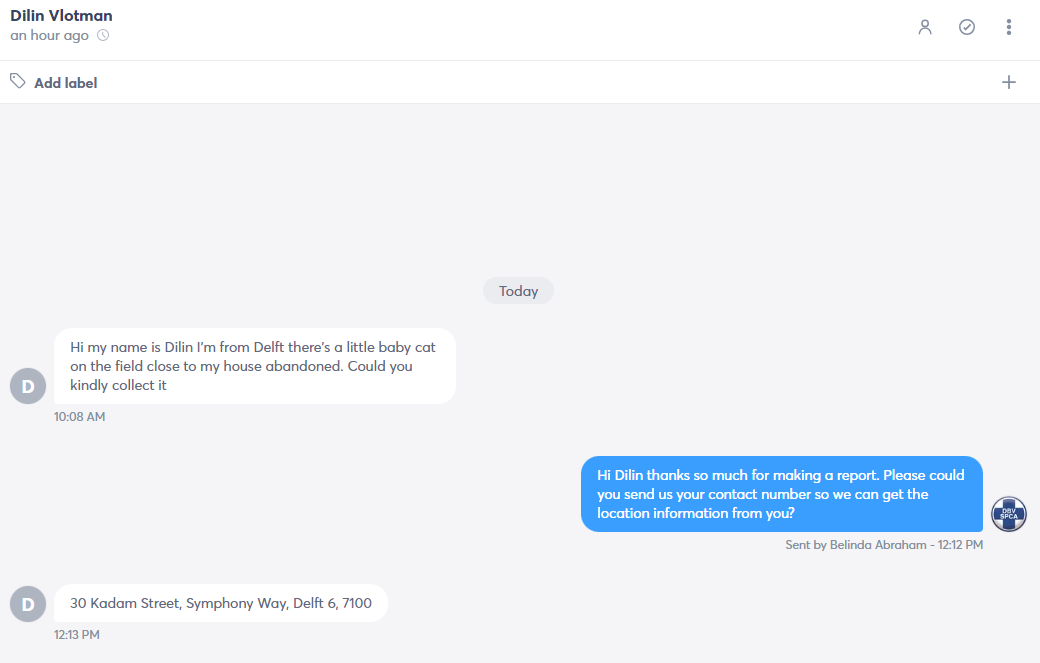Click the plus icon to add label
This screenshot has width=1040, height=663.
pos(1009,82)
